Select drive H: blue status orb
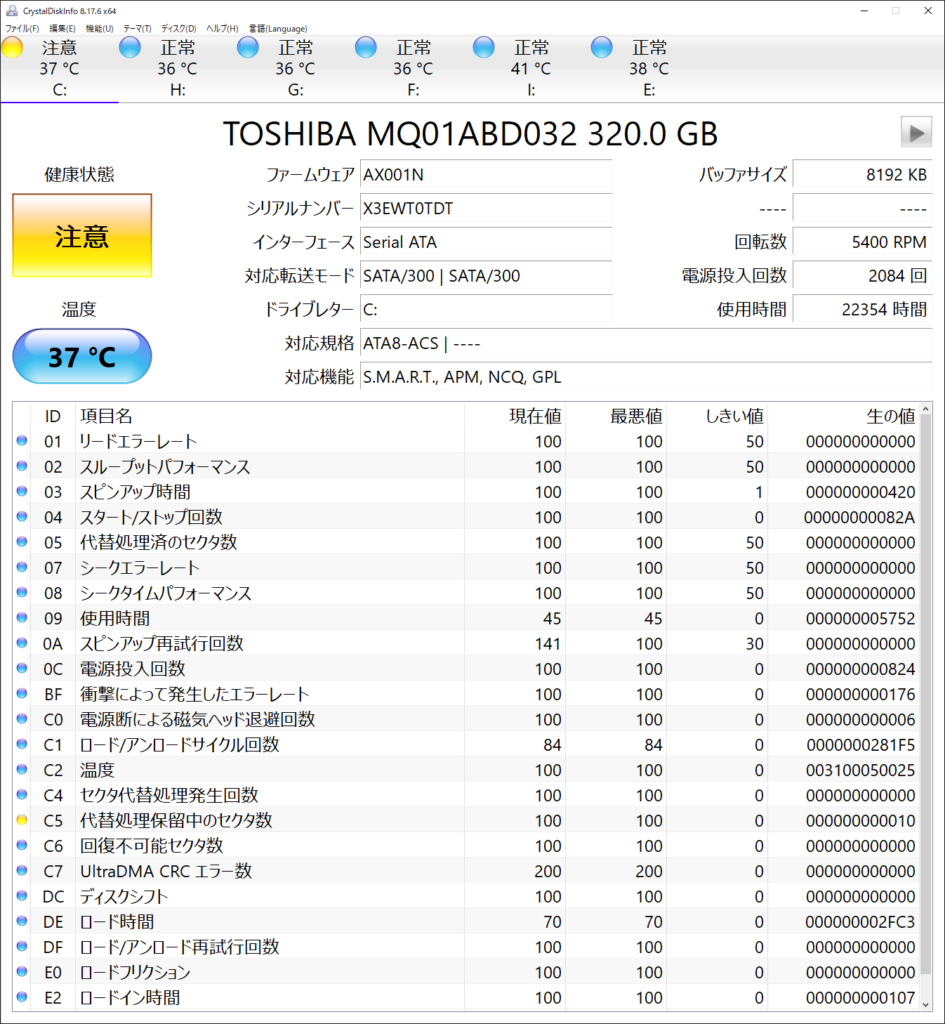This screenshot has height=1024, width=945. [x=130, y=48]
